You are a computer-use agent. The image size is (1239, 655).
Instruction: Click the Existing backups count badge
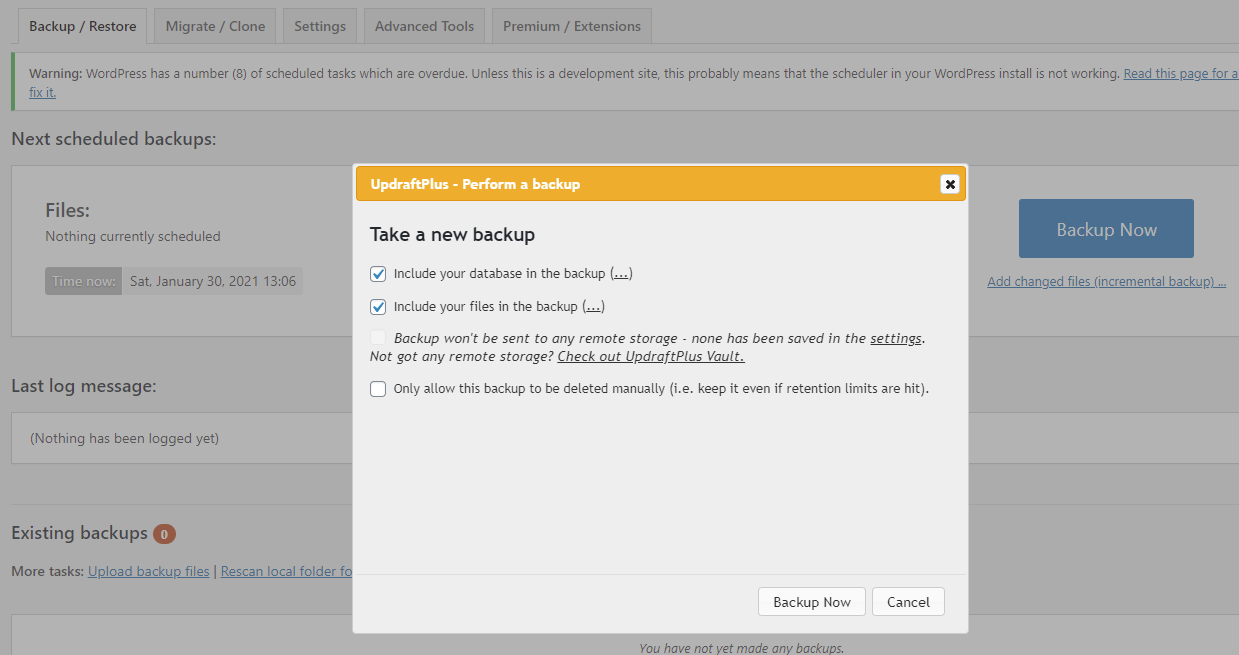[x=164, y=534]
